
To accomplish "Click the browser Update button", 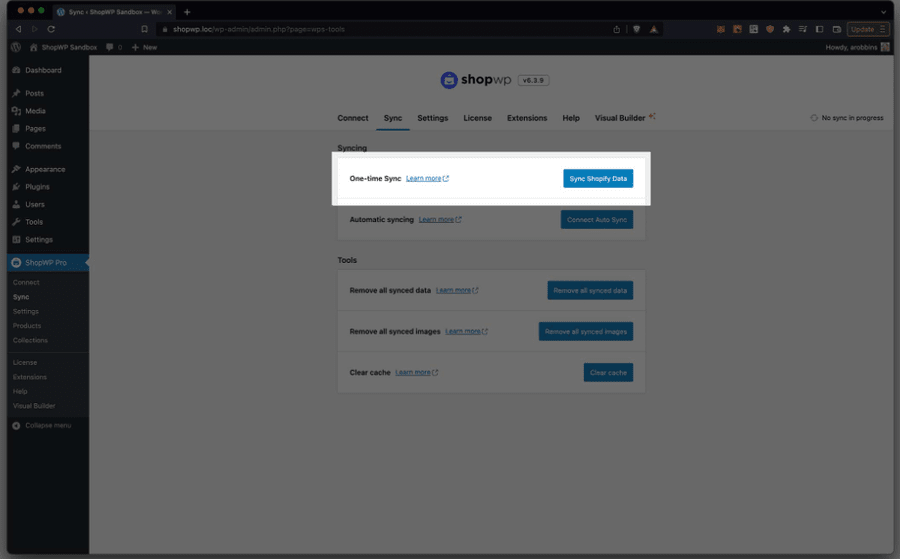I will 868,29.
